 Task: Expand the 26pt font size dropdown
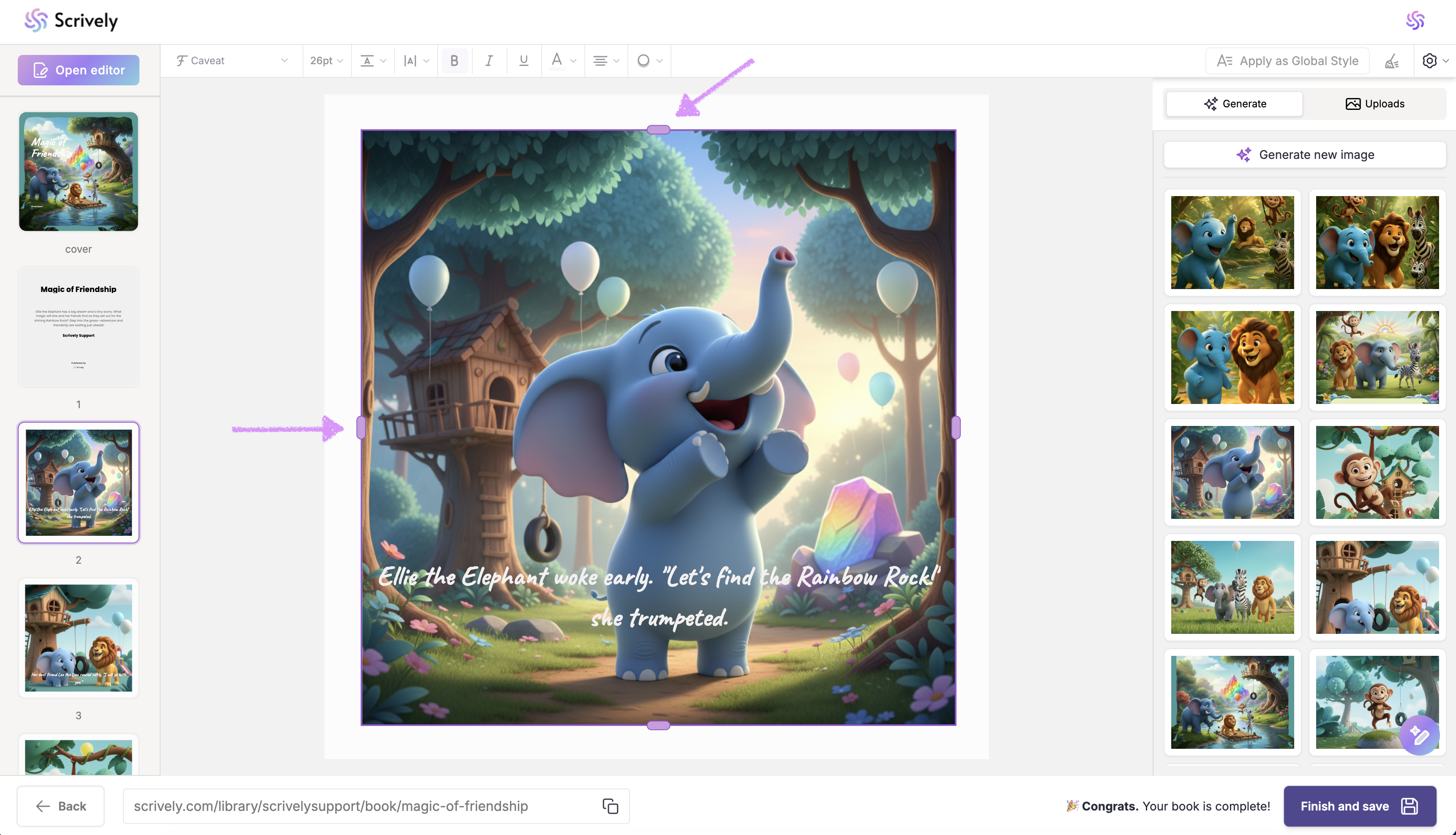tap(326, 61)
